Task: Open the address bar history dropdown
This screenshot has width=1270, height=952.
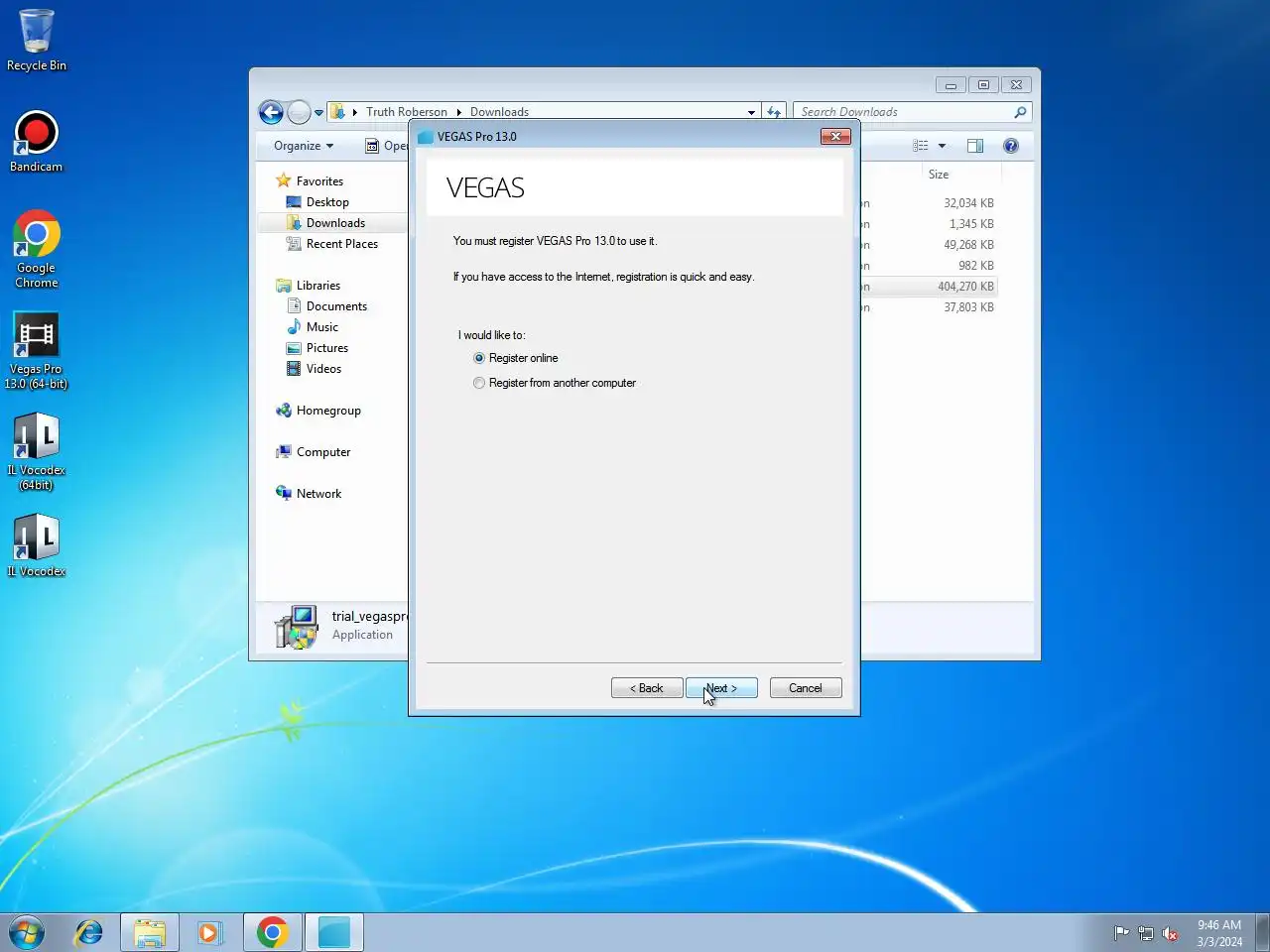Action: pyautogui.click(x=751, y=112)
